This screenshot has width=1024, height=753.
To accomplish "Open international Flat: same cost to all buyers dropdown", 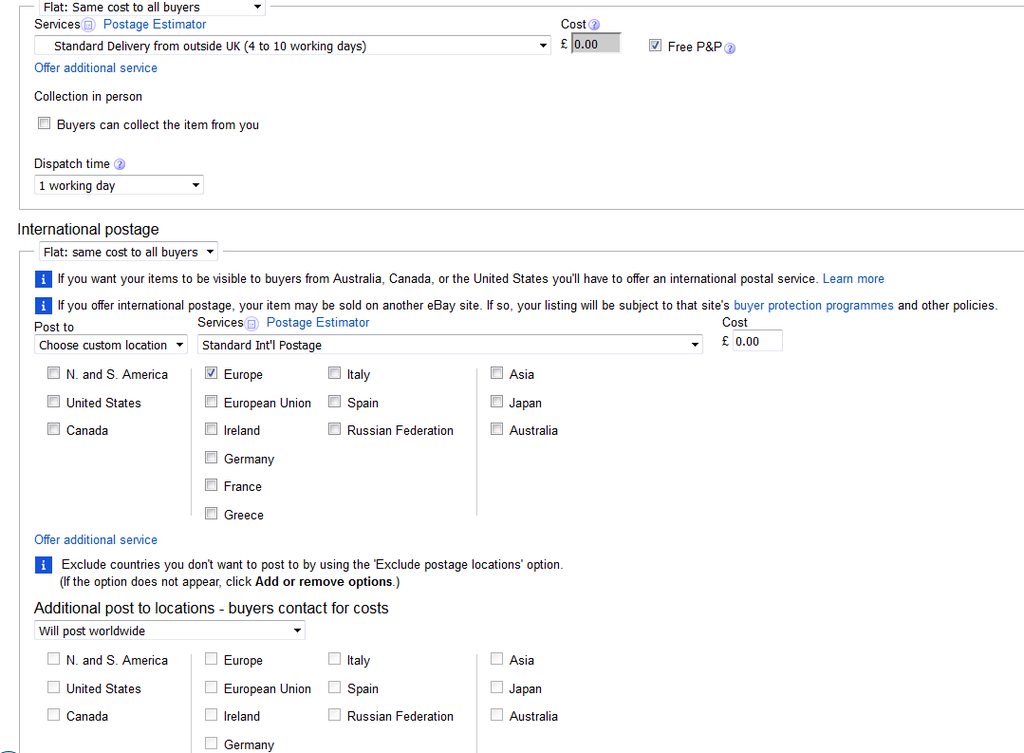I will coord(129,252).
